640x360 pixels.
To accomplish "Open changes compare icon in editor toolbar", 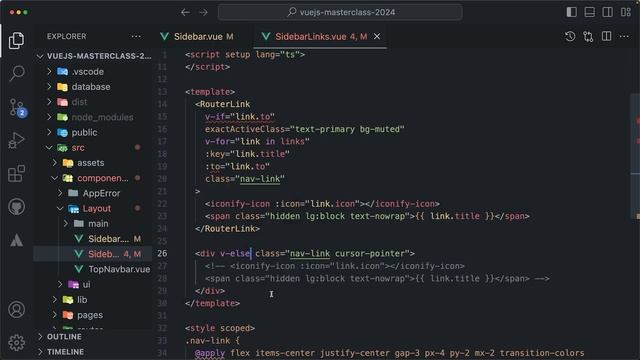I will (588, 36).
